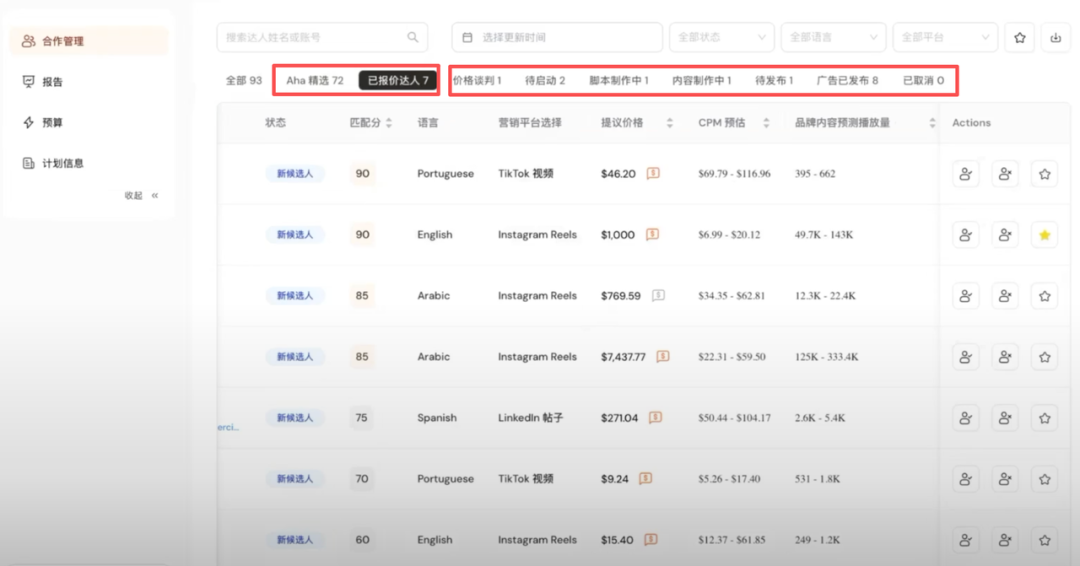
Task: Favorite the creator in the $9.24 row
Action: click(1044, 479)
